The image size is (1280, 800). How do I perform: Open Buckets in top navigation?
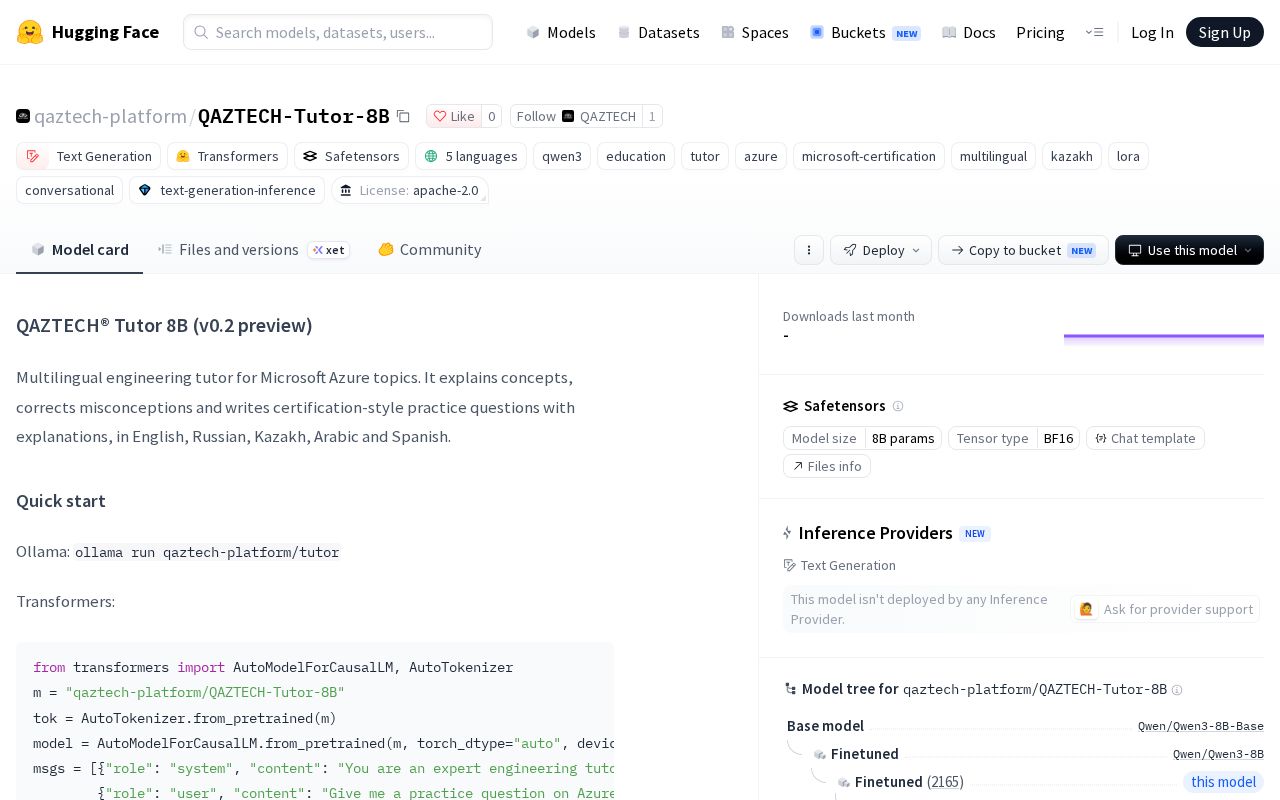[x=865, y=32]
